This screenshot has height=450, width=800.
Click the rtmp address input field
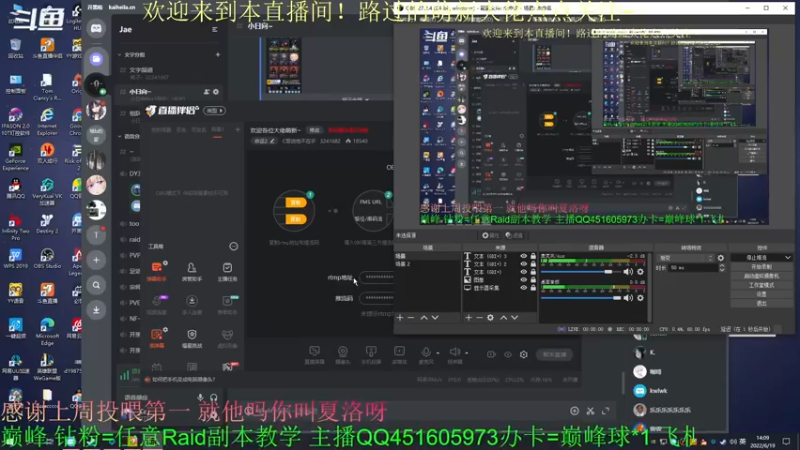pyautogui.click(x=378, y=277)
